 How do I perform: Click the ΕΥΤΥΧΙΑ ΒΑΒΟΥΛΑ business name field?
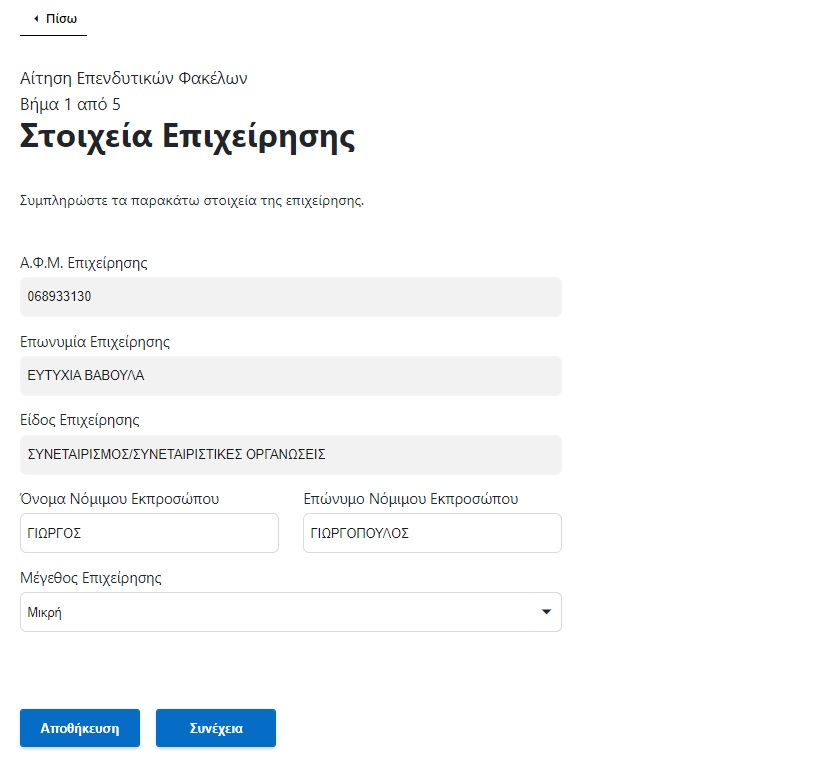[x=291, y=375]
